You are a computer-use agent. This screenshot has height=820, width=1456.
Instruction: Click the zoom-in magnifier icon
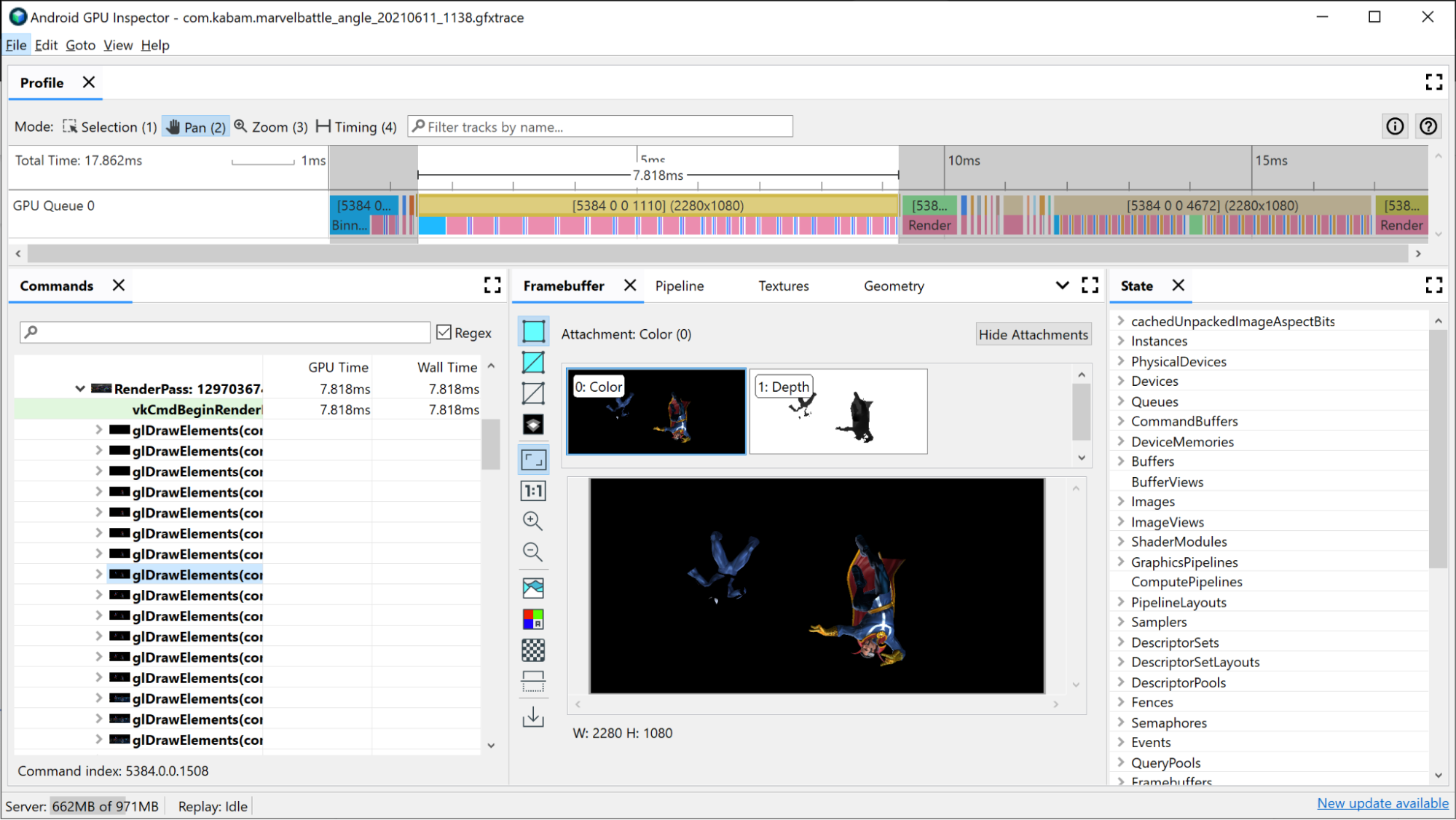[x=533, y=520]
